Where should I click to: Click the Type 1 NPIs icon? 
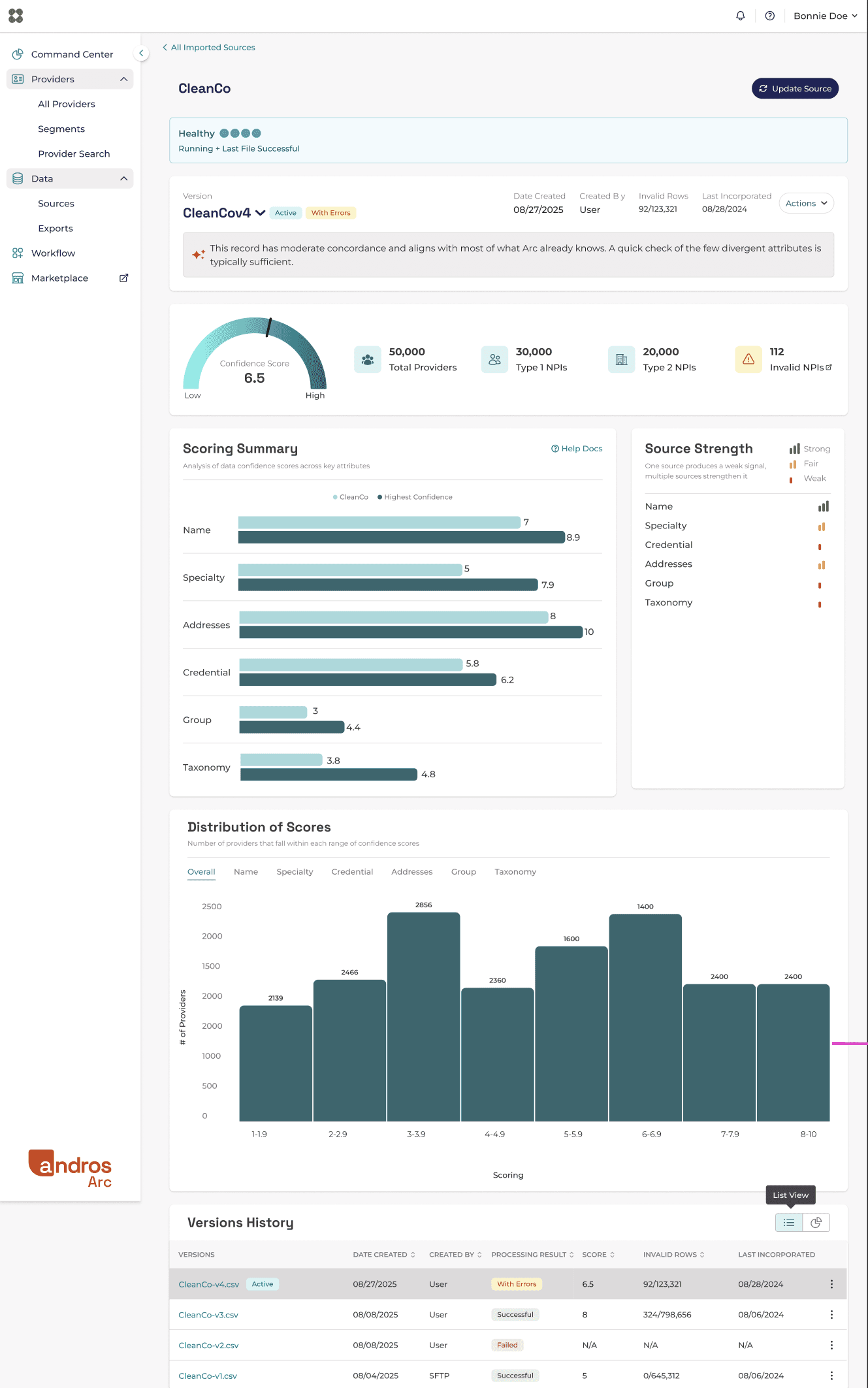coord(494,359)
